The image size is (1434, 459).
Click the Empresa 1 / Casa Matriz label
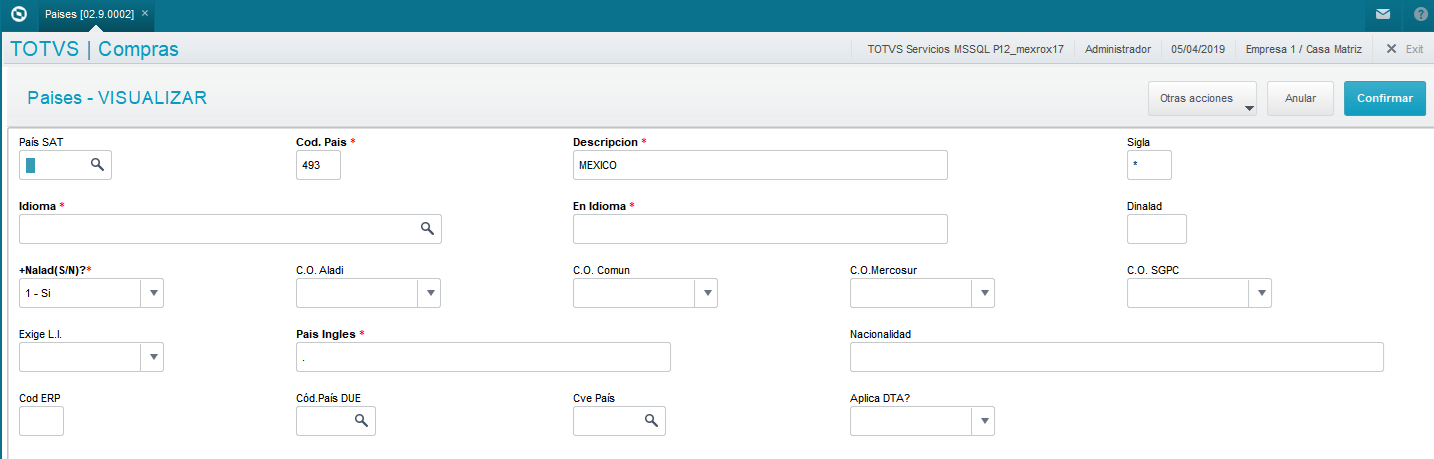[x=1305, y=48]
